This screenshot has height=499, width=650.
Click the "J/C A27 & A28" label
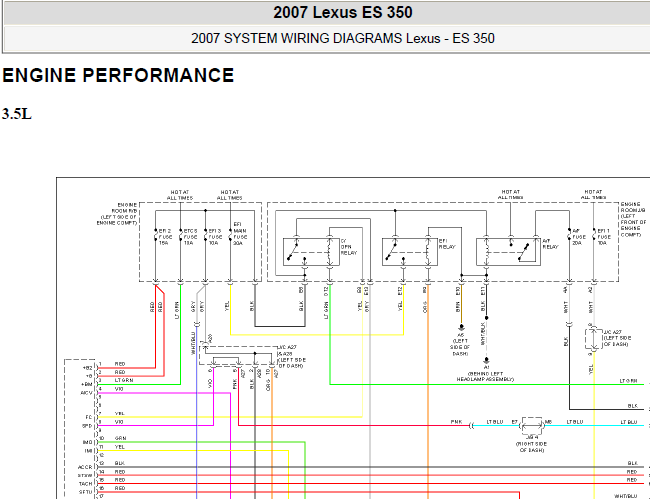292,356
